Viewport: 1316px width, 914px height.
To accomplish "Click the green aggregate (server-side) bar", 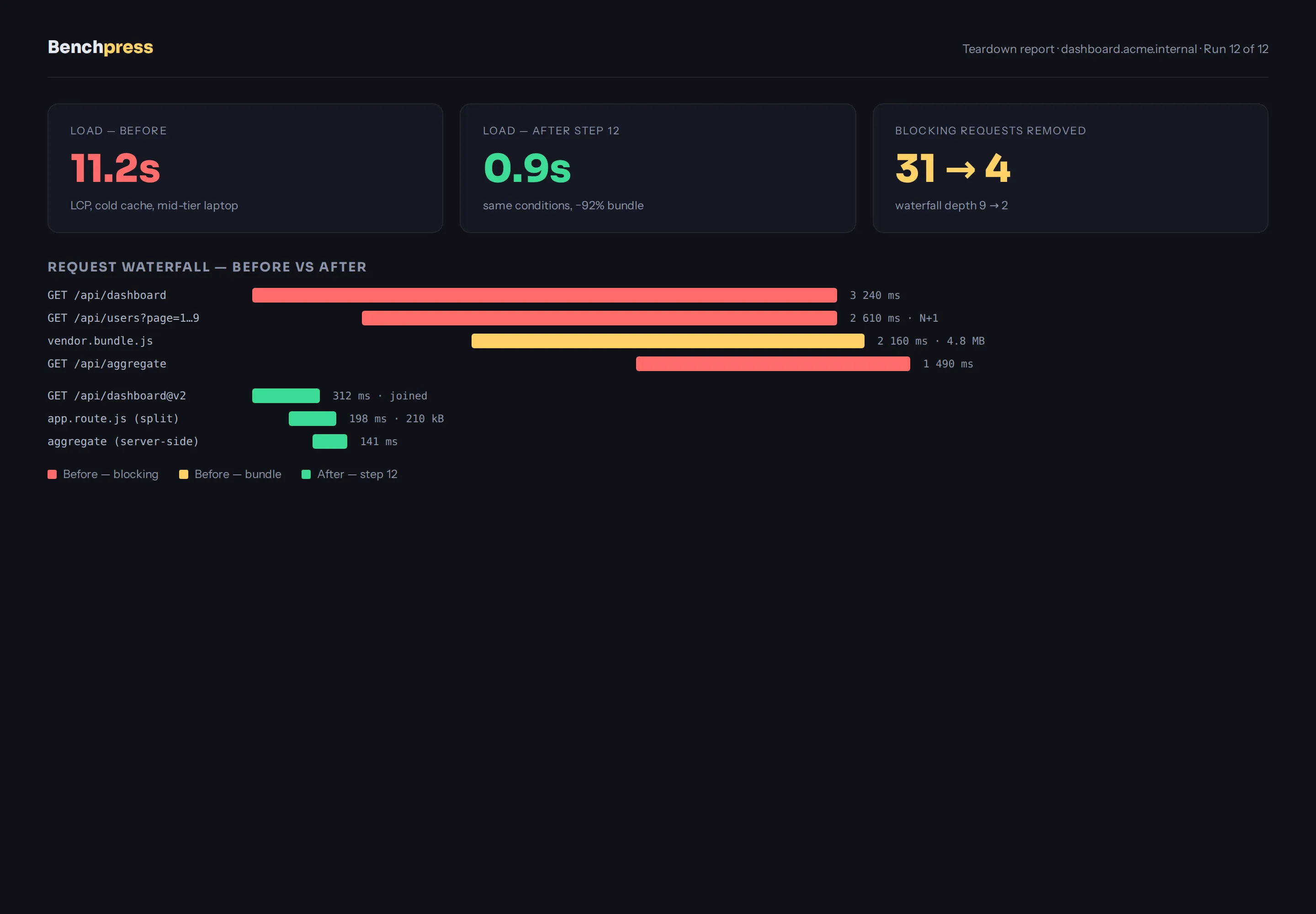I will click(329, 441).
